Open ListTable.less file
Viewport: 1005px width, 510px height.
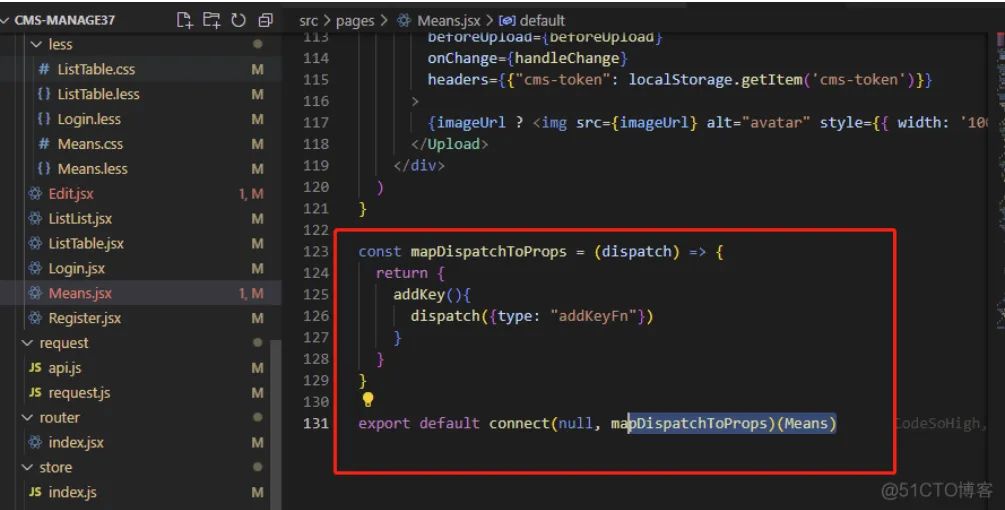(x=99, y=94)
